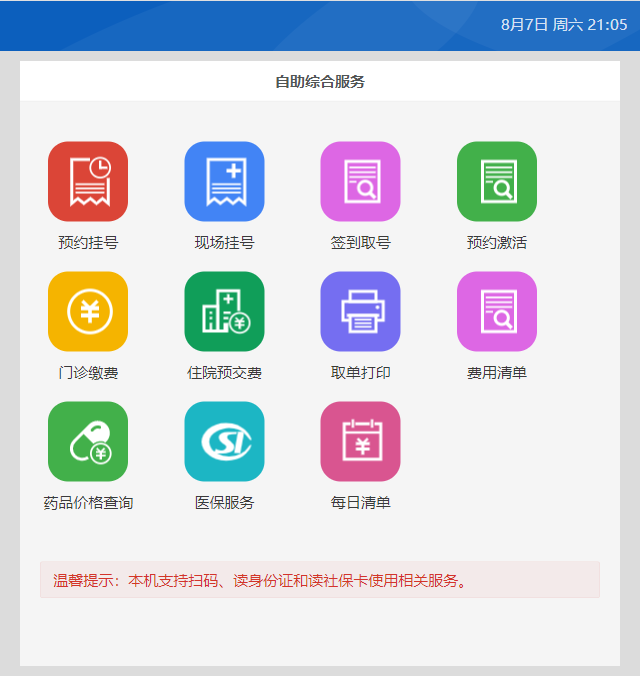Open the 预约激活 green search icon
Image resolution: width=640 pixels, height=676 pixels.
pyautogui.click(x=497, y=181)
